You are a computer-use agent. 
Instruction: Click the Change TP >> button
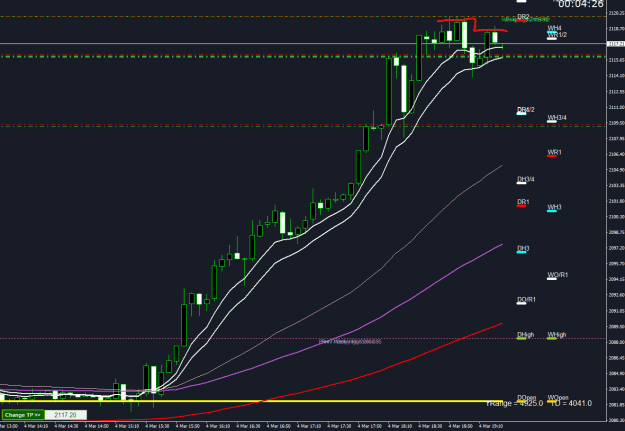pyautogui.click(x=23, y=415)
